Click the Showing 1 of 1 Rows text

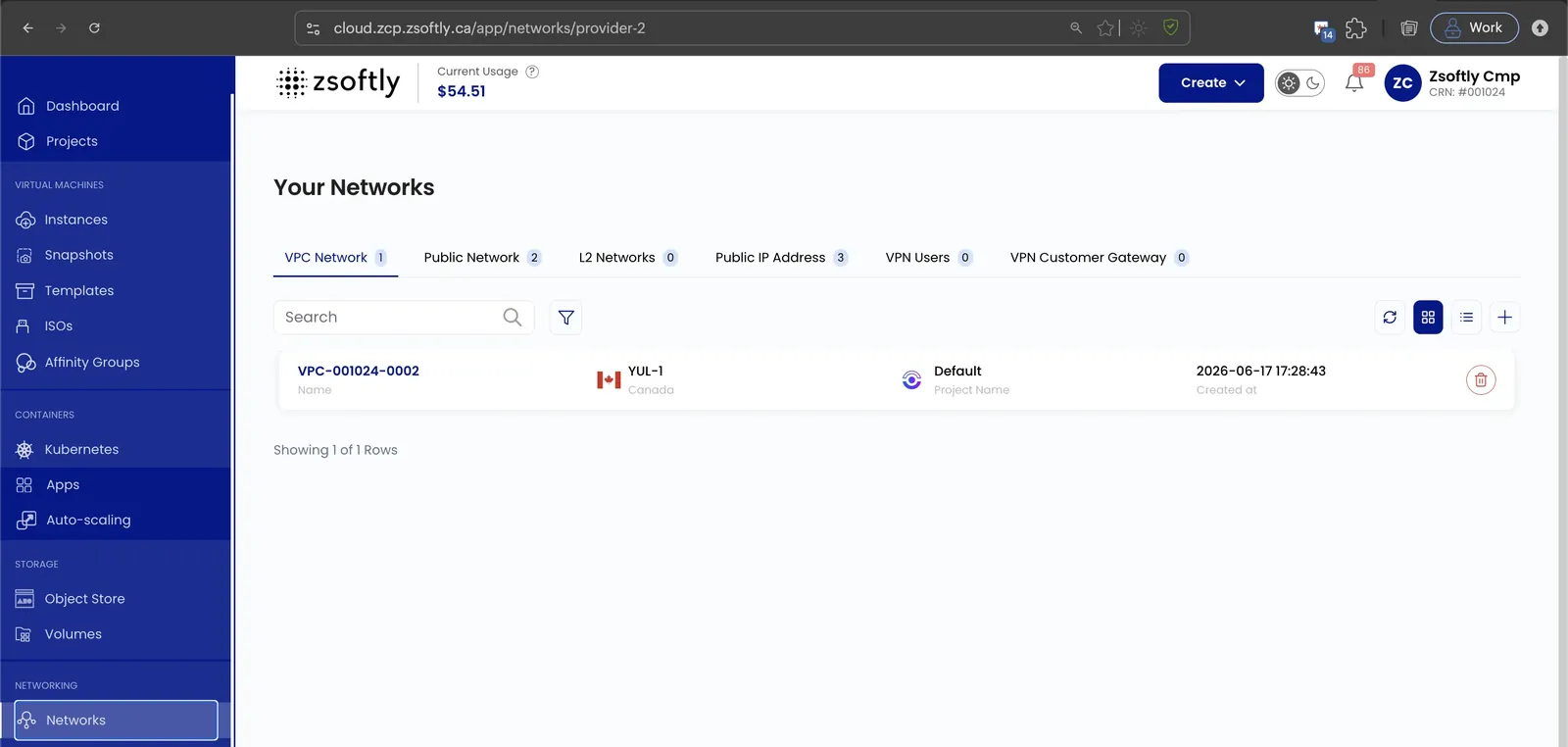[x=335, y=450]
